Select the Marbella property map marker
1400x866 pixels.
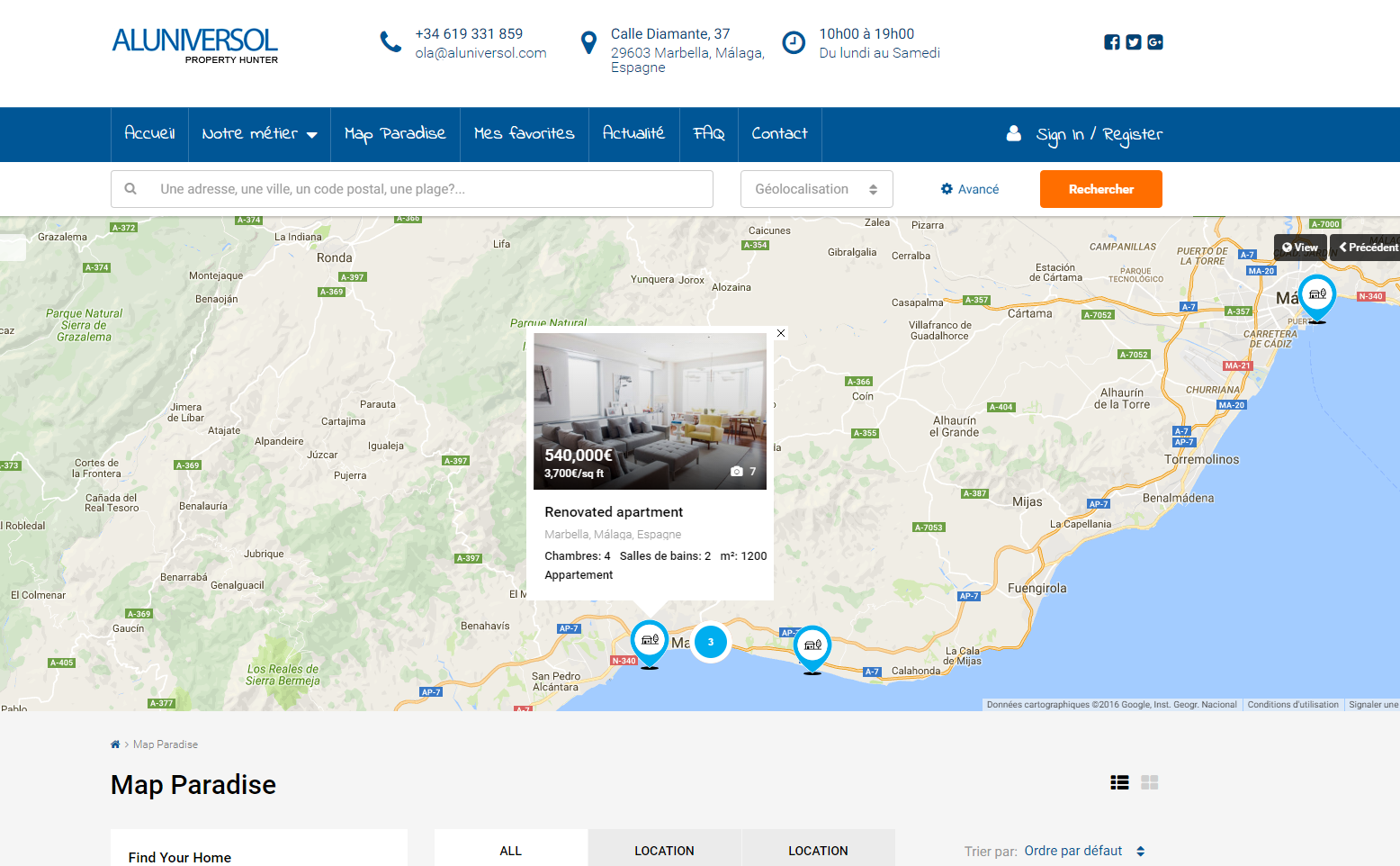pos(649,643)
